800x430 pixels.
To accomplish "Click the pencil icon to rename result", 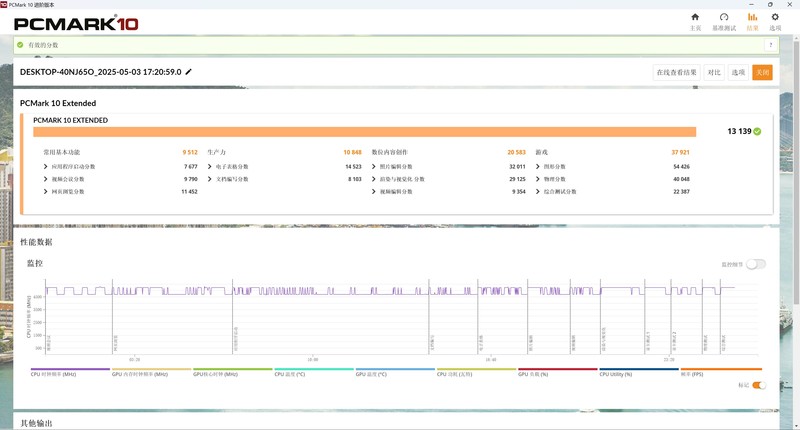I will [x=189, y=72].
